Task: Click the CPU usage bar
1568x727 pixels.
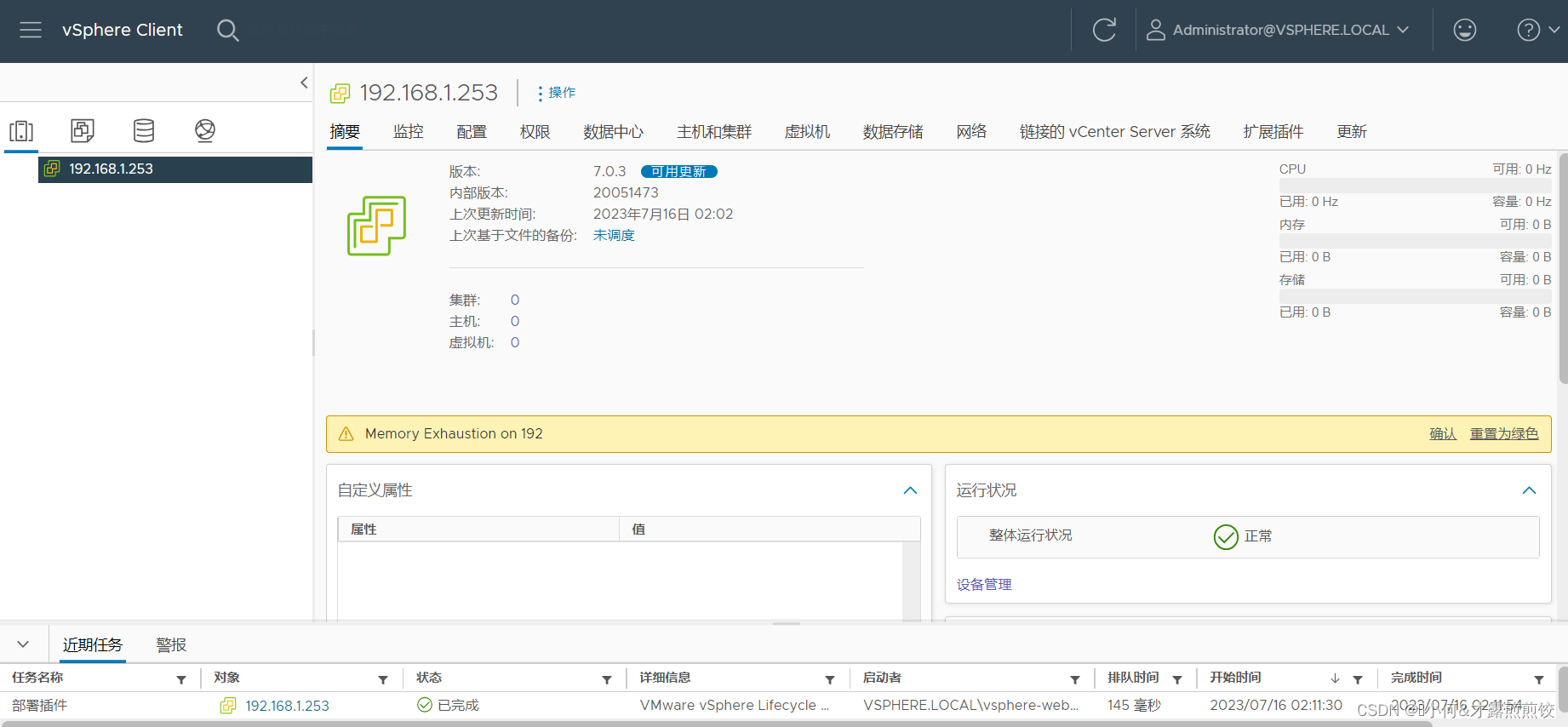Action: [x=1415, y=186]
